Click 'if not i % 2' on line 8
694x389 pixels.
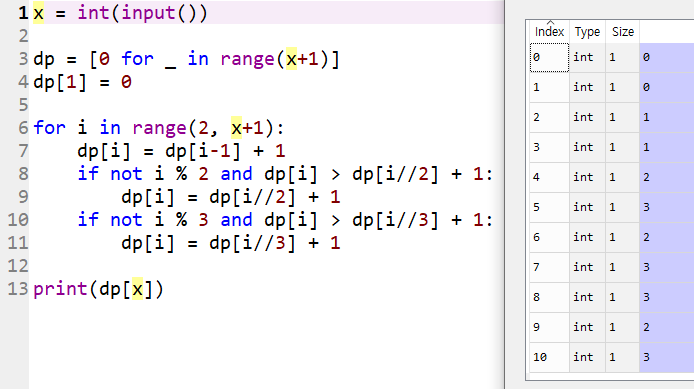[143, 174]
